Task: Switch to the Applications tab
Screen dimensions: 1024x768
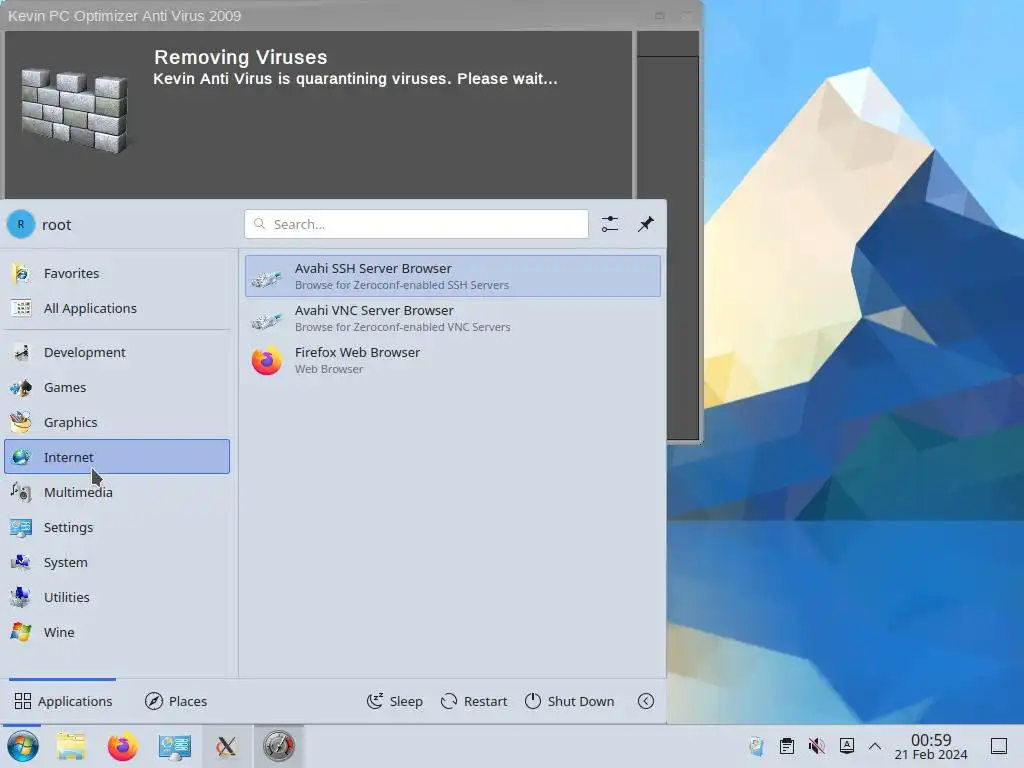Action: pos(63,701)
